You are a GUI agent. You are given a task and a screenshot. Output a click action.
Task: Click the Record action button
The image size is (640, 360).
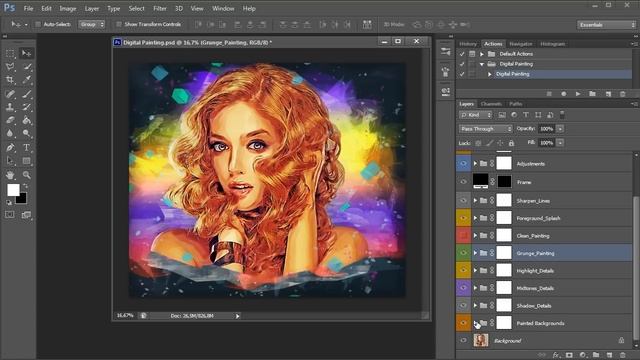pos(564,94)
